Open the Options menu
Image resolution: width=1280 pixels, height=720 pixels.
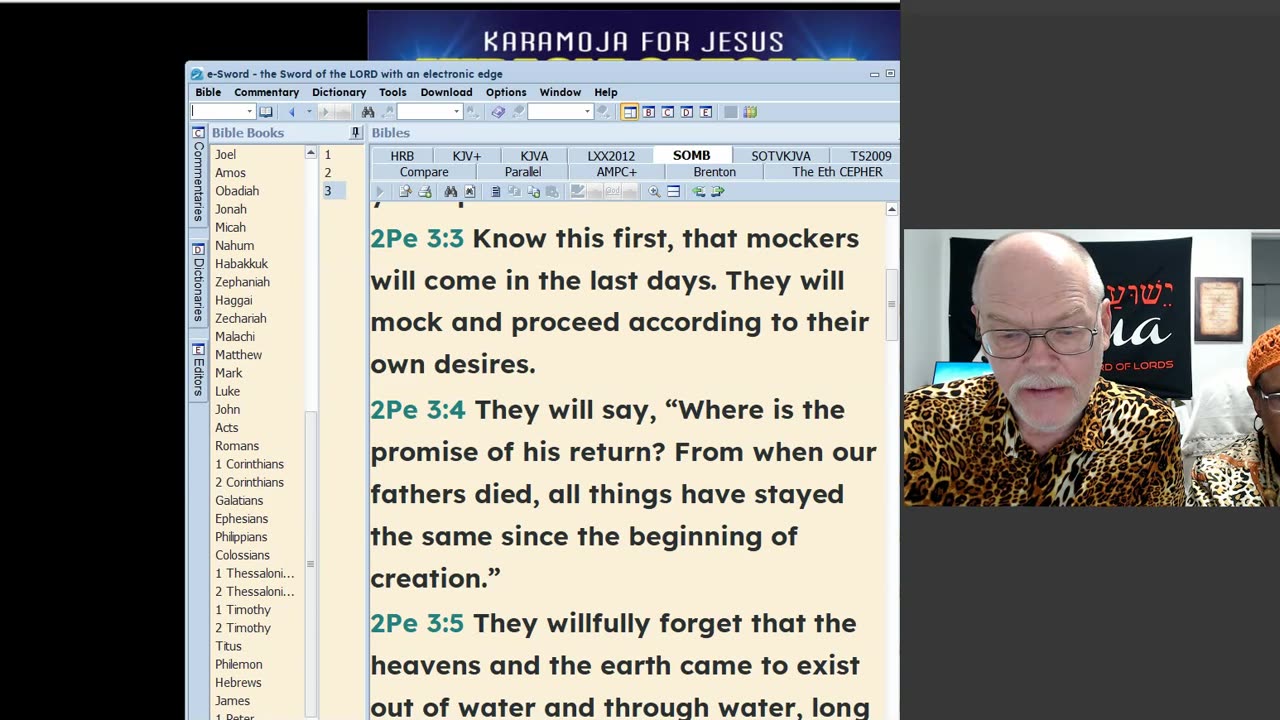pyautogui.click(x=506, y=92)
